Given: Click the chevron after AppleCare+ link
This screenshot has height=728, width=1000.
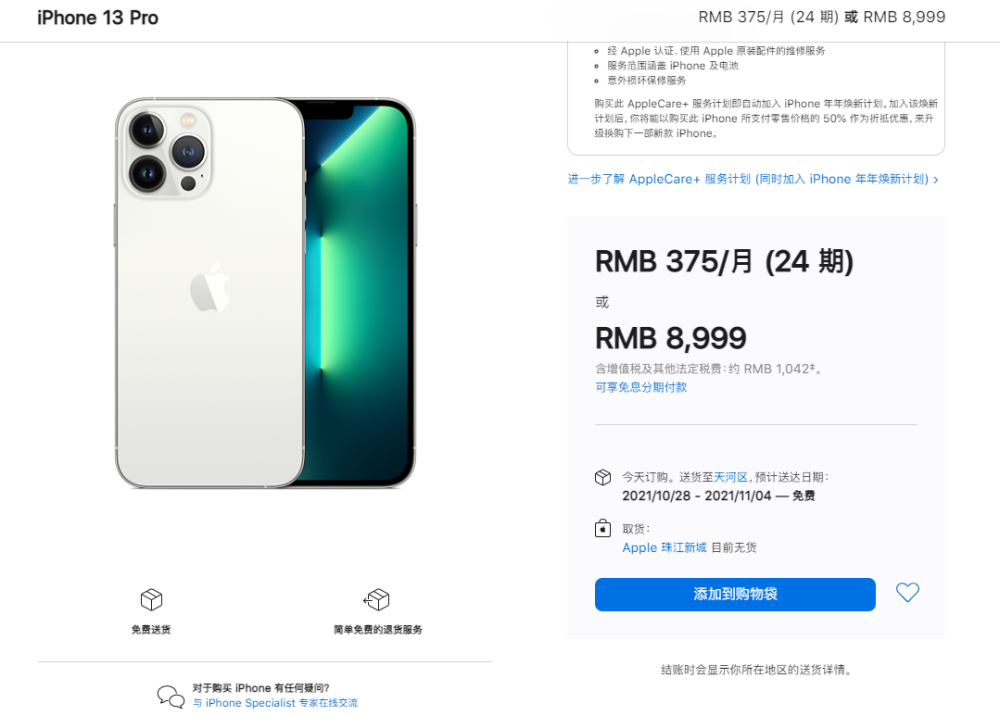Looking at the screenshot, I should click(x=936, y=180).
